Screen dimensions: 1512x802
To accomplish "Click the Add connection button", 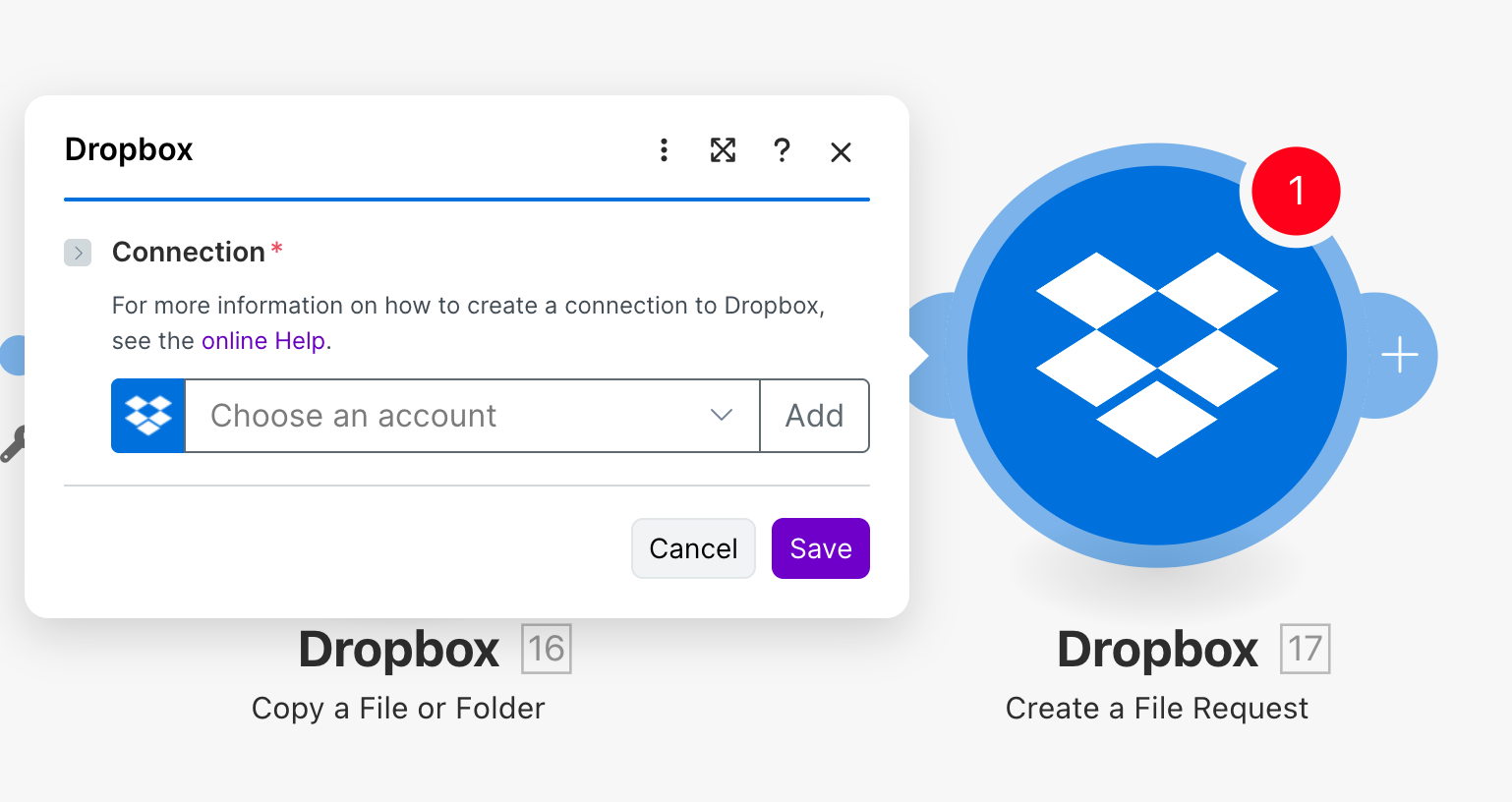I will (x=814, y=416).
